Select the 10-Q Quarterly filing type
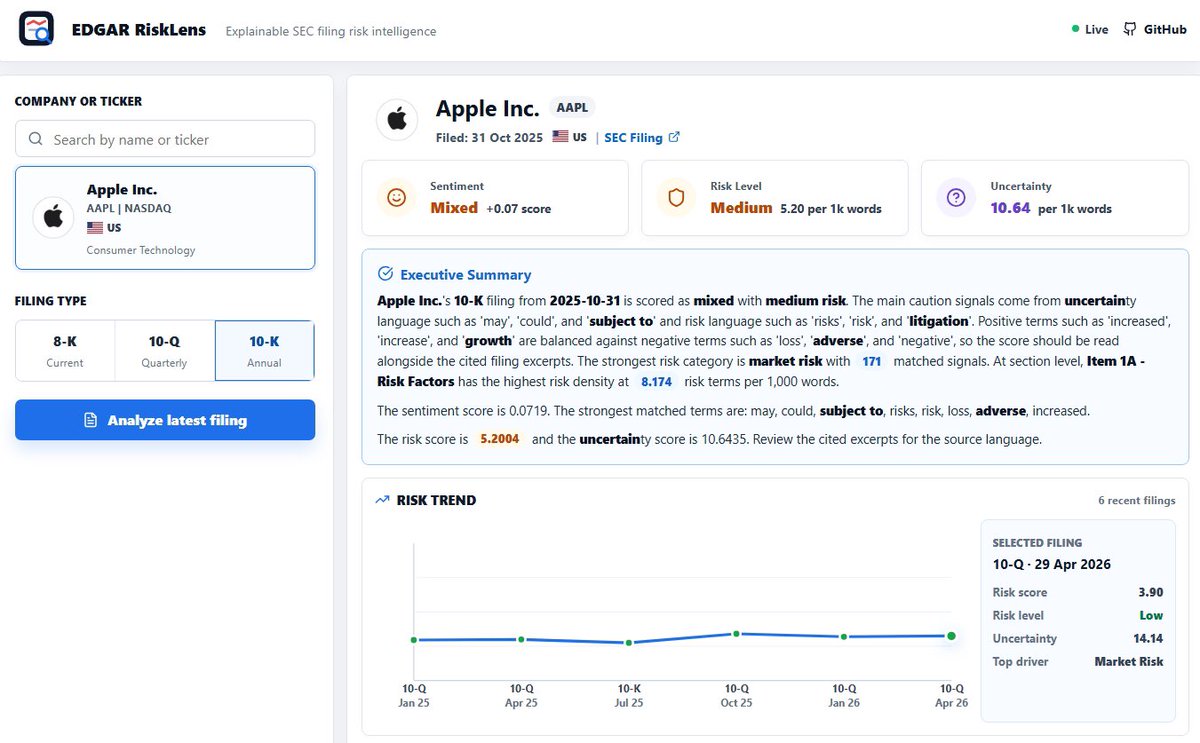This screenshot has height=743, width=1200. point(164,351)
